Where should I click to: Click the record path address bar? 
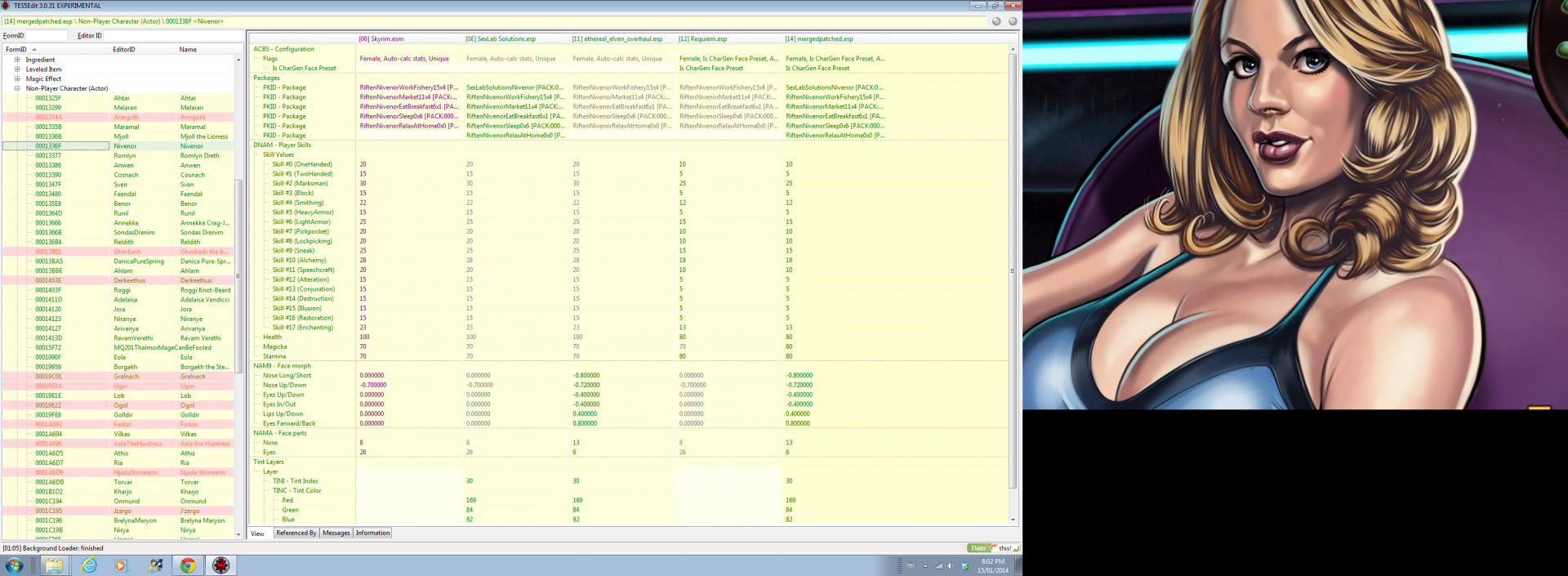tap(494, 21)
